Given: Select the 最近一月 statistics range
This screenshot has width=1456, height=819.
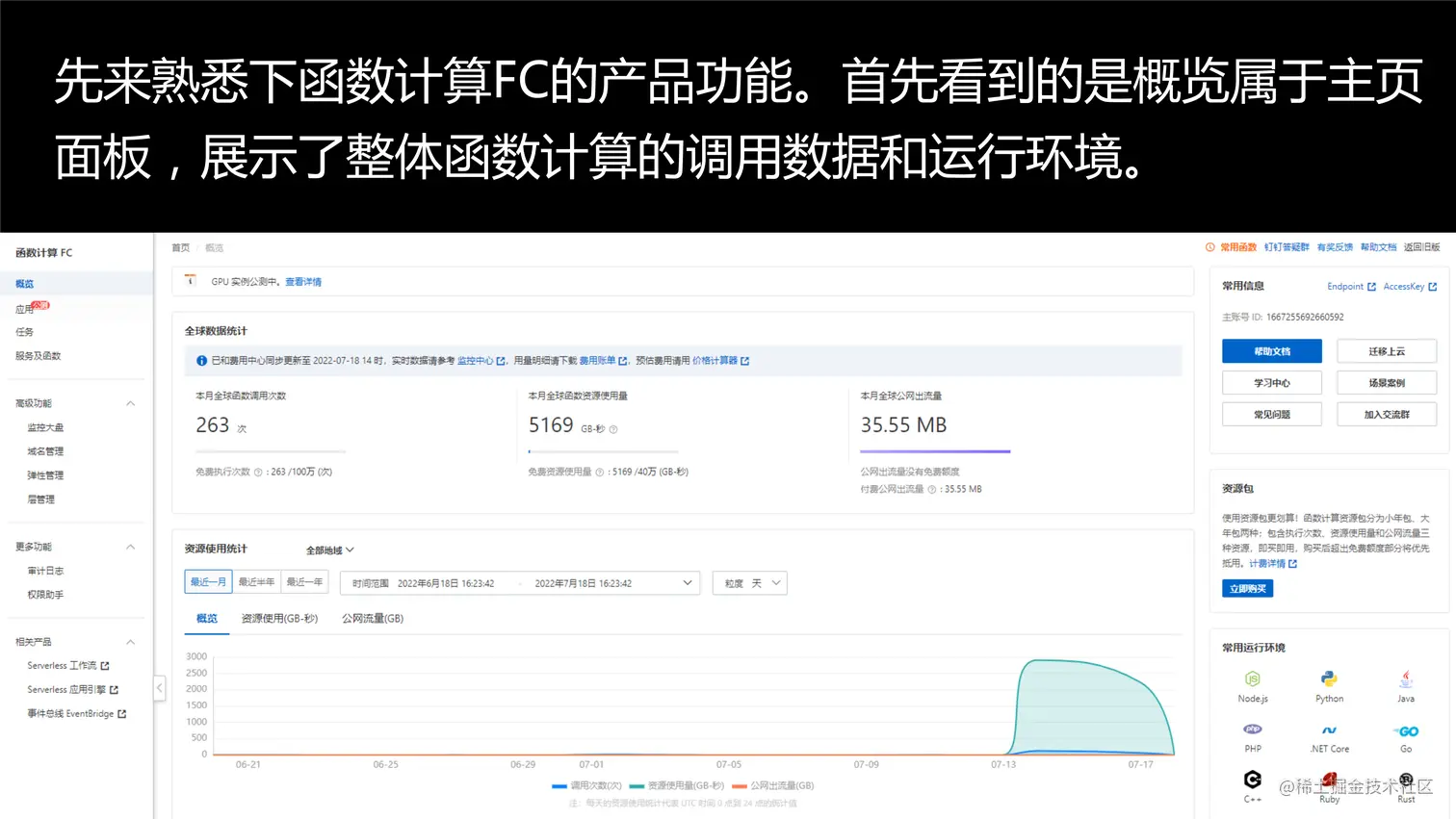Looking at the screenshot, I should (208, 581).
